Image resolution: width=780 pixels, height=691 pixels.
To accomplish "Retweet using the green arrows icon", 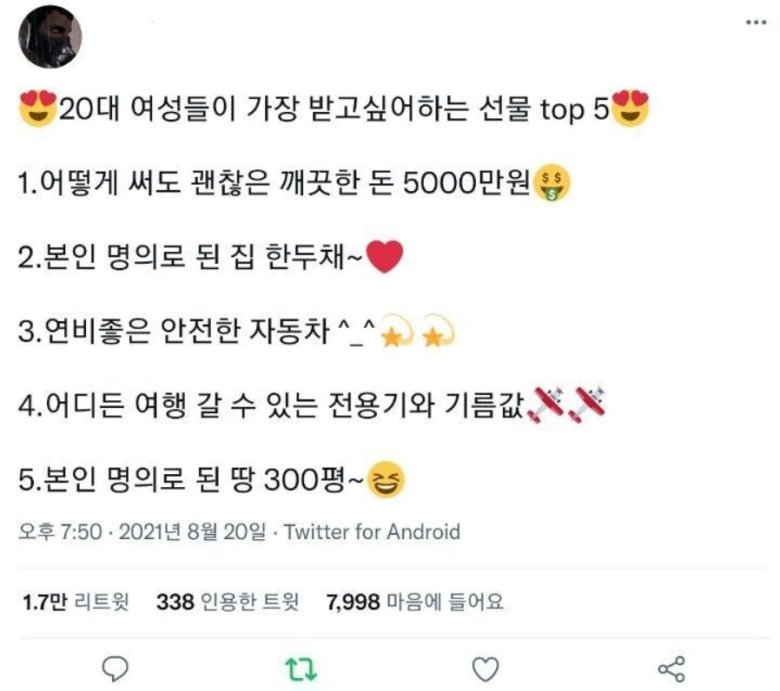I will 300,669.
